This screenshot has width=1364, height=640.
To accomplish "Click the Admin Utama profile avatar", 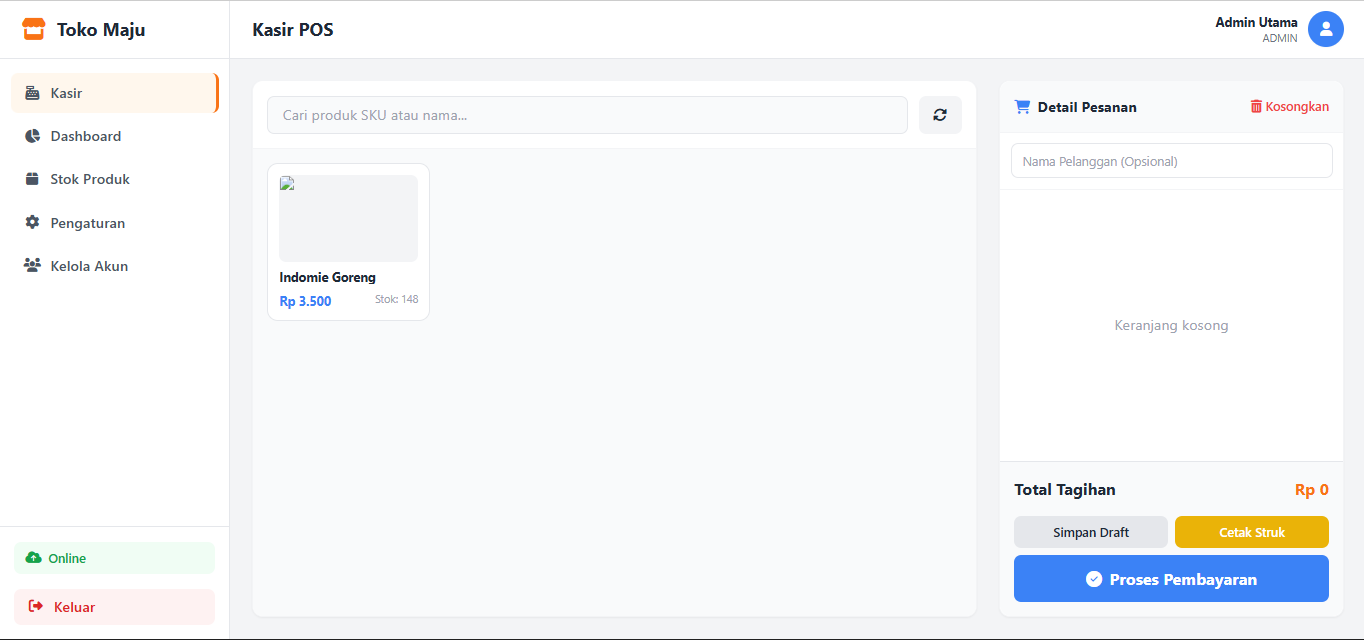I will 1325,29.
